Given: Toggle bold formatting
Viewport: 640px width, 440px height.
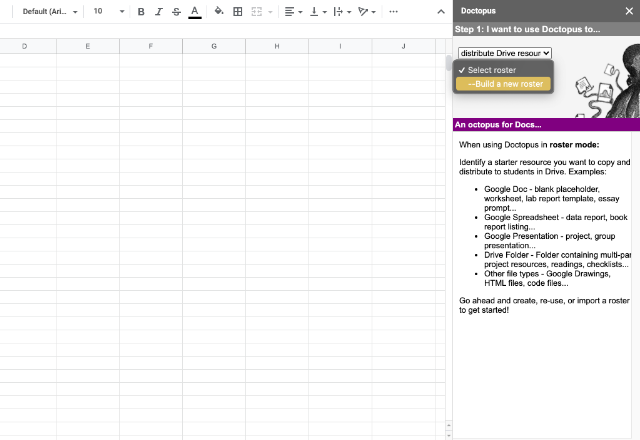Looking at the screenshot, I should [141, 12].
